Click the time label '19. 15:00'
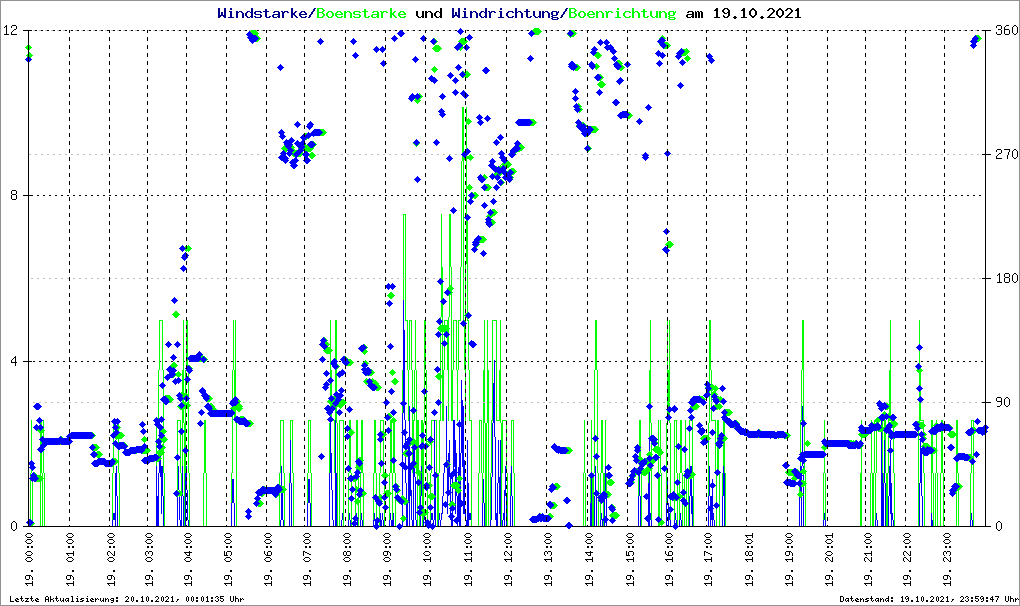Image resolution: width=1020 pixels, height=606 pixels. (629, 560)
